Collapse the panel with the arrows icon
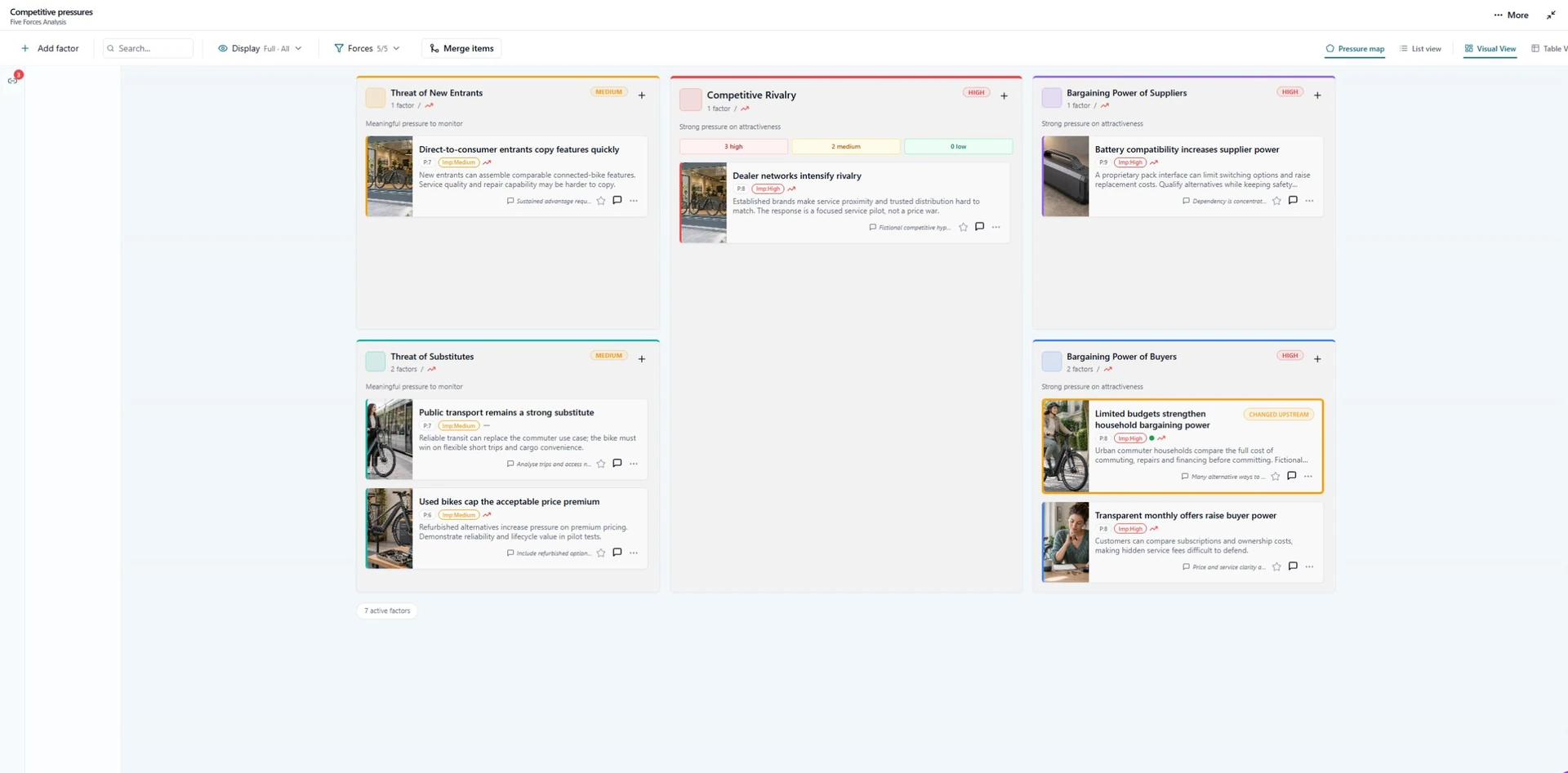This screenshot has width=1568, height=773. point(1551,15)
